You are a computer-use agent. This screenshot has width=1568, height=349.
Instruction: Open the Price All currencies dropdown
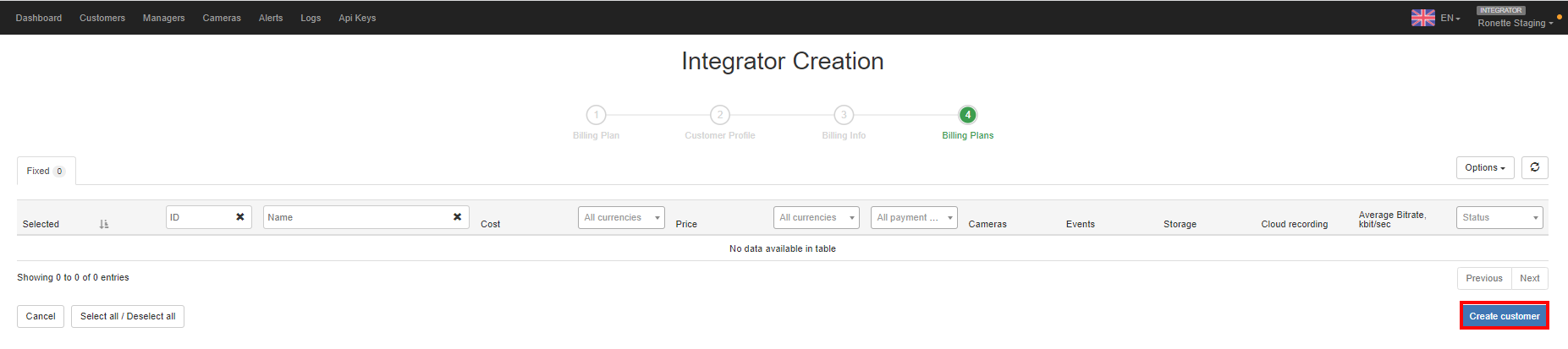tap(817, 217)
